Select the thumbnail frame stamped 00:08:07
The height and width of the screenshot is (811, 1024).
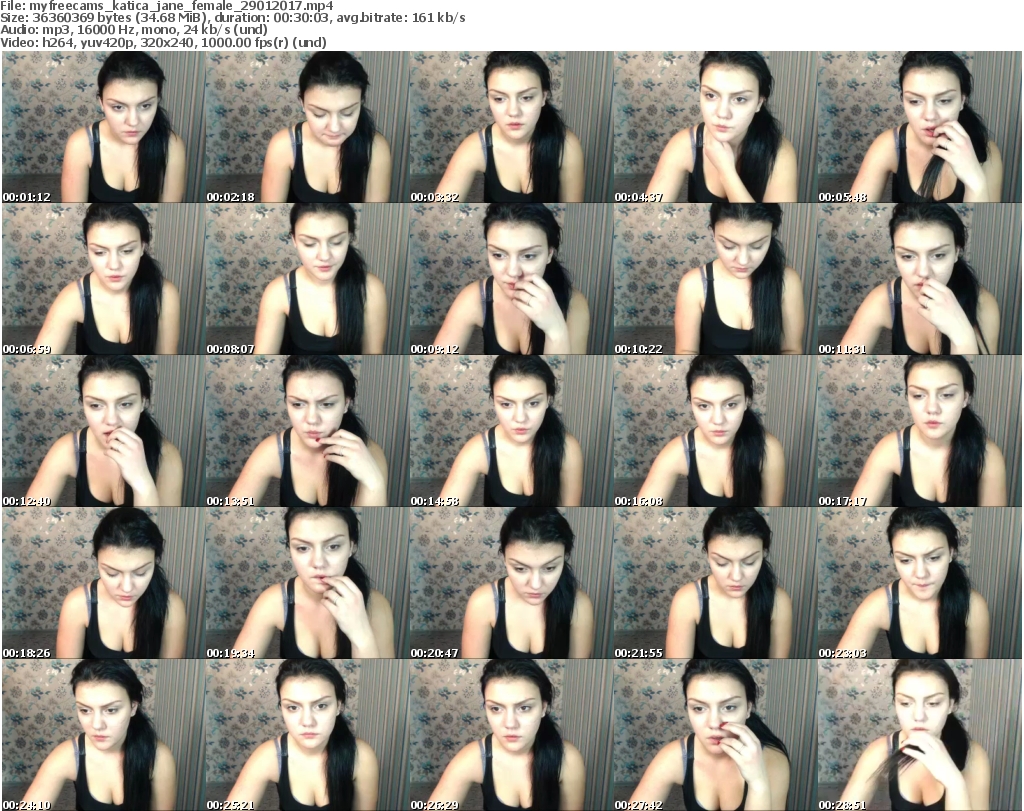(307, 279)
